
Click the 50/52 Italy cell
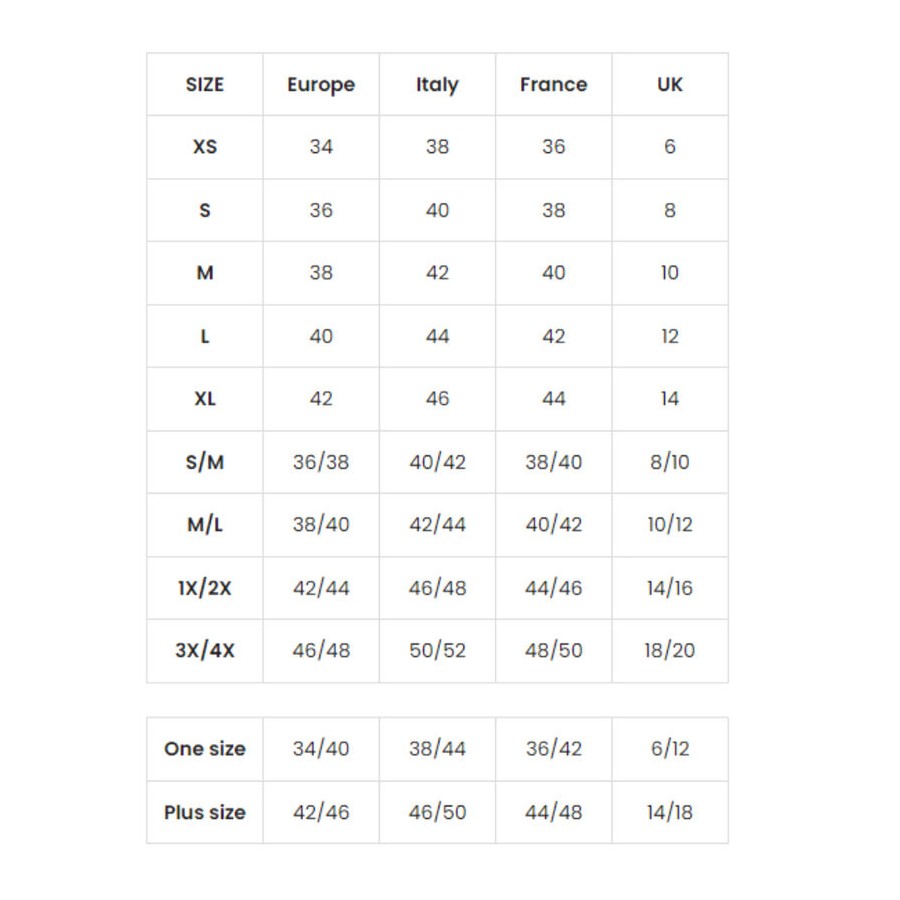437,650
